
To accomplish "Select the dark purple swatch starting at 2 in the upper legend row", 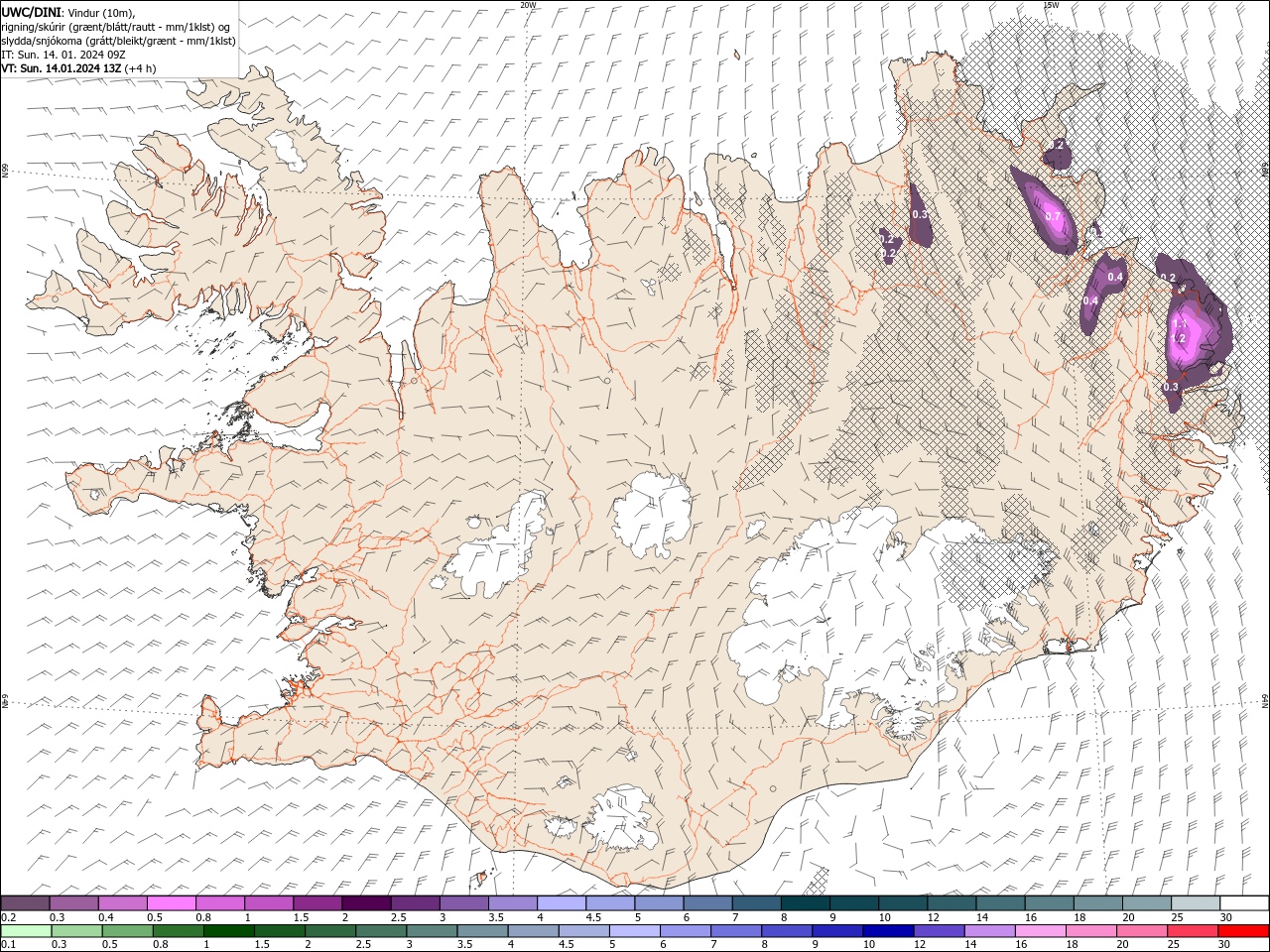I will pyautogui.click(x=366, y=903).
